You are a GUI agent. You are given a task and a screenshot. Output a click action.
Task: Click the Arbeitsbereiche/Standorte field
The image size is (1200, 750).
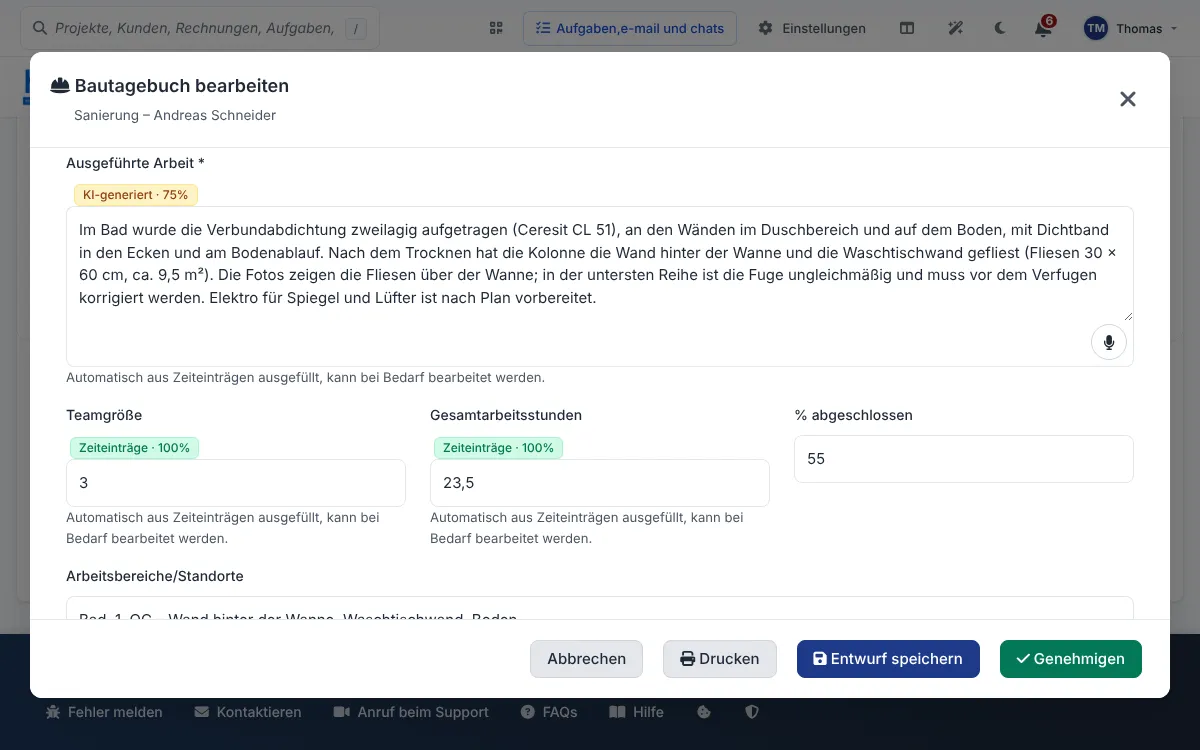pyautogui.click(x=600, y=608)
